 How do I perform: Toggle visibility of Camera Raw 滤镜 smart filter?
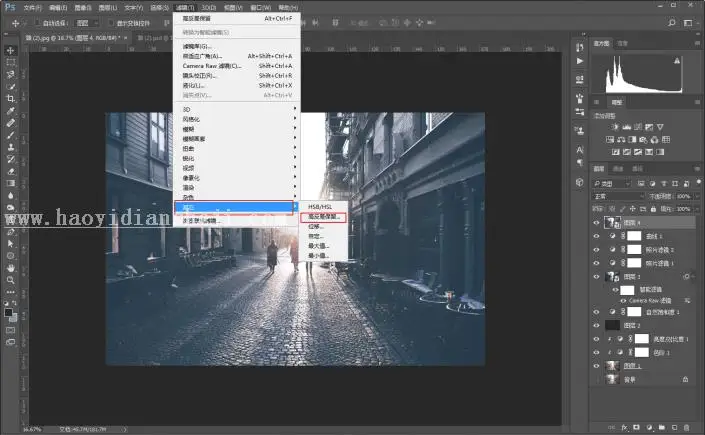623,300
